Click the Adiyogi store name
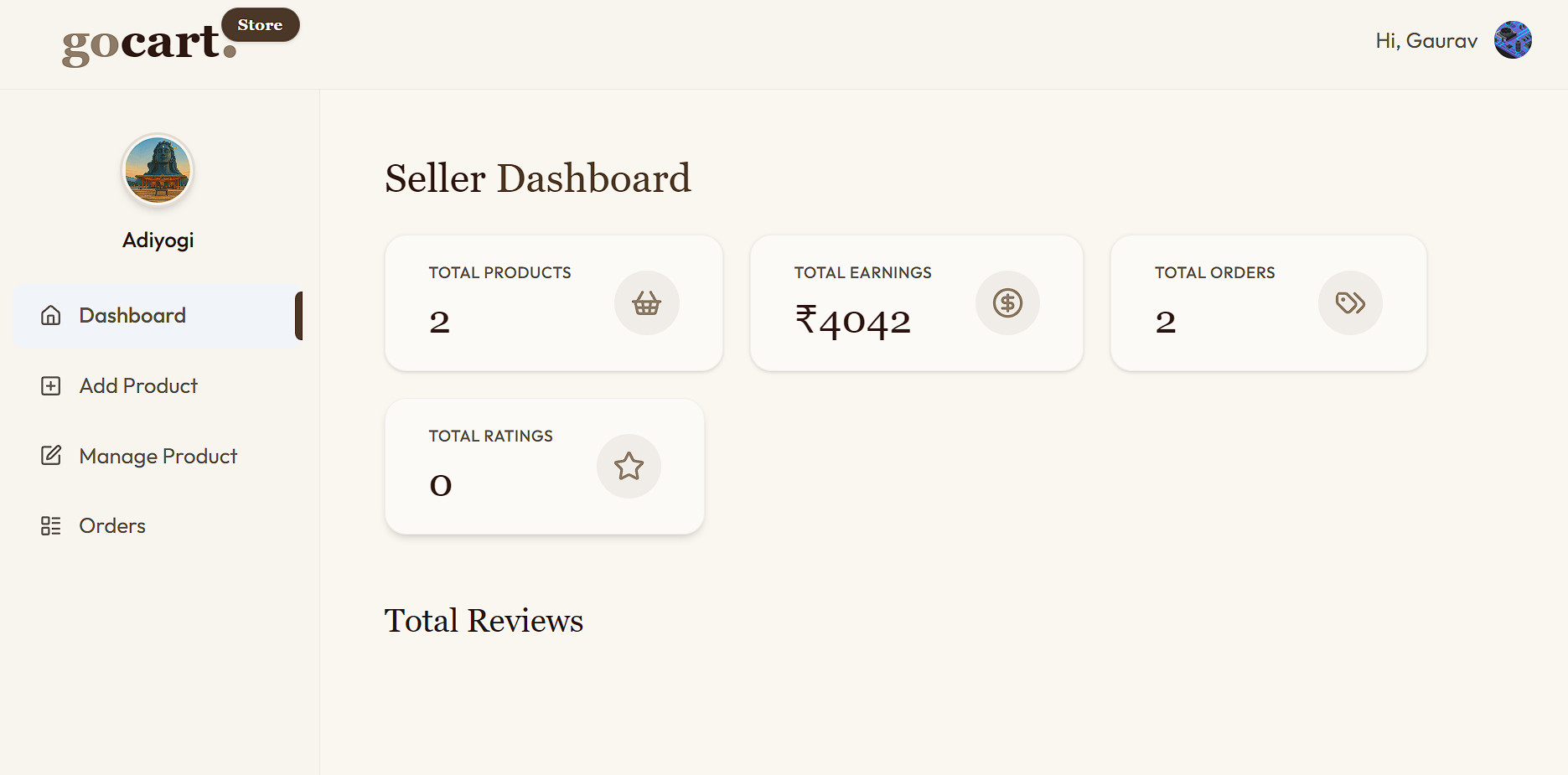The image size is (1568, 775). coord(158,240)
